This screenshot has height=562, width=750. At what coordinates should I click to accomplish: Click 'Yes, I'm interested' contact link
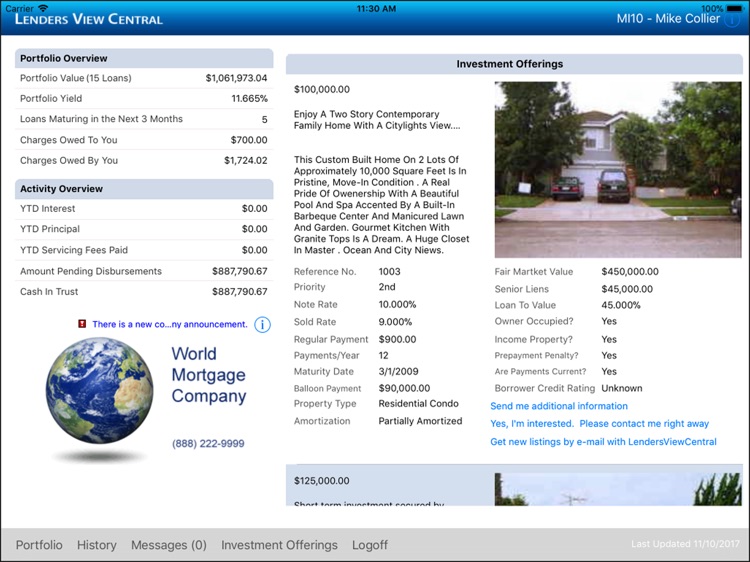click(x=599, y=424)
